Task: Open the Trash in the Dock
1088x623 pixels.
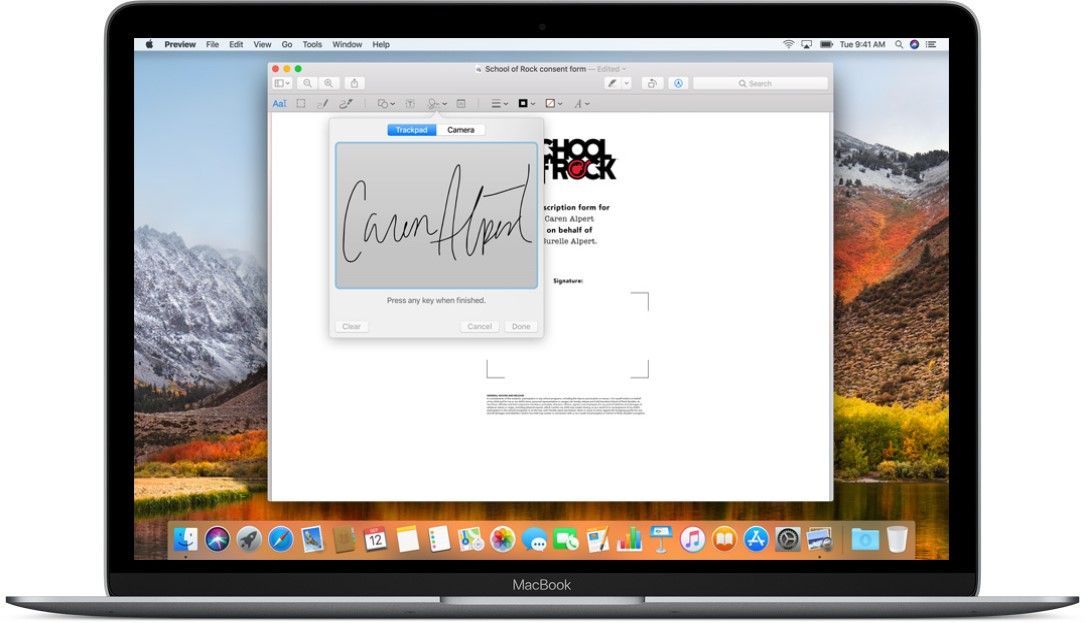Action: [x=897, y=538]
